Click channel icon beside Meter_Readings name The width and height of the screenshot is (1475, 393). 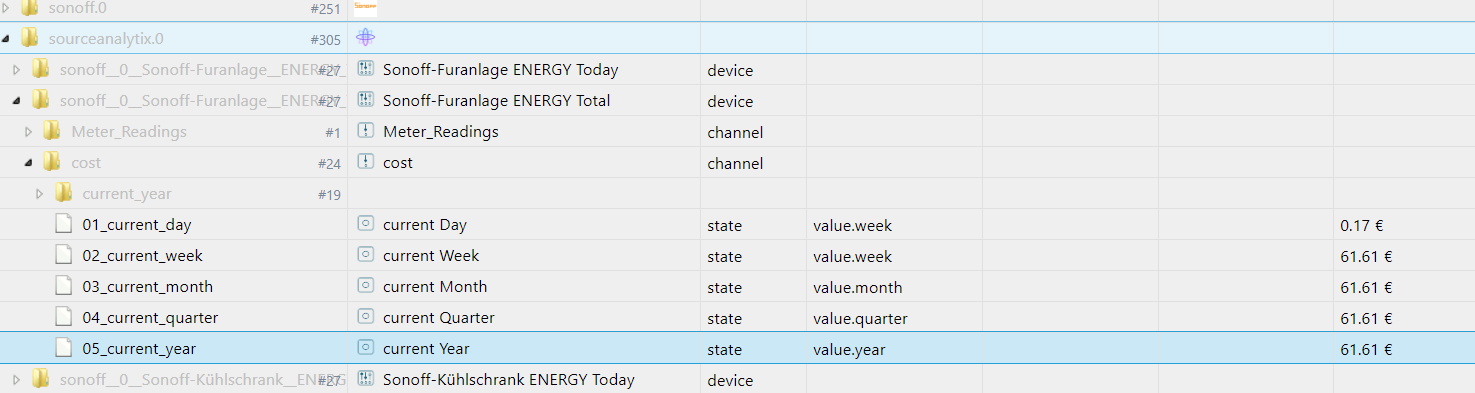[365, 131]
